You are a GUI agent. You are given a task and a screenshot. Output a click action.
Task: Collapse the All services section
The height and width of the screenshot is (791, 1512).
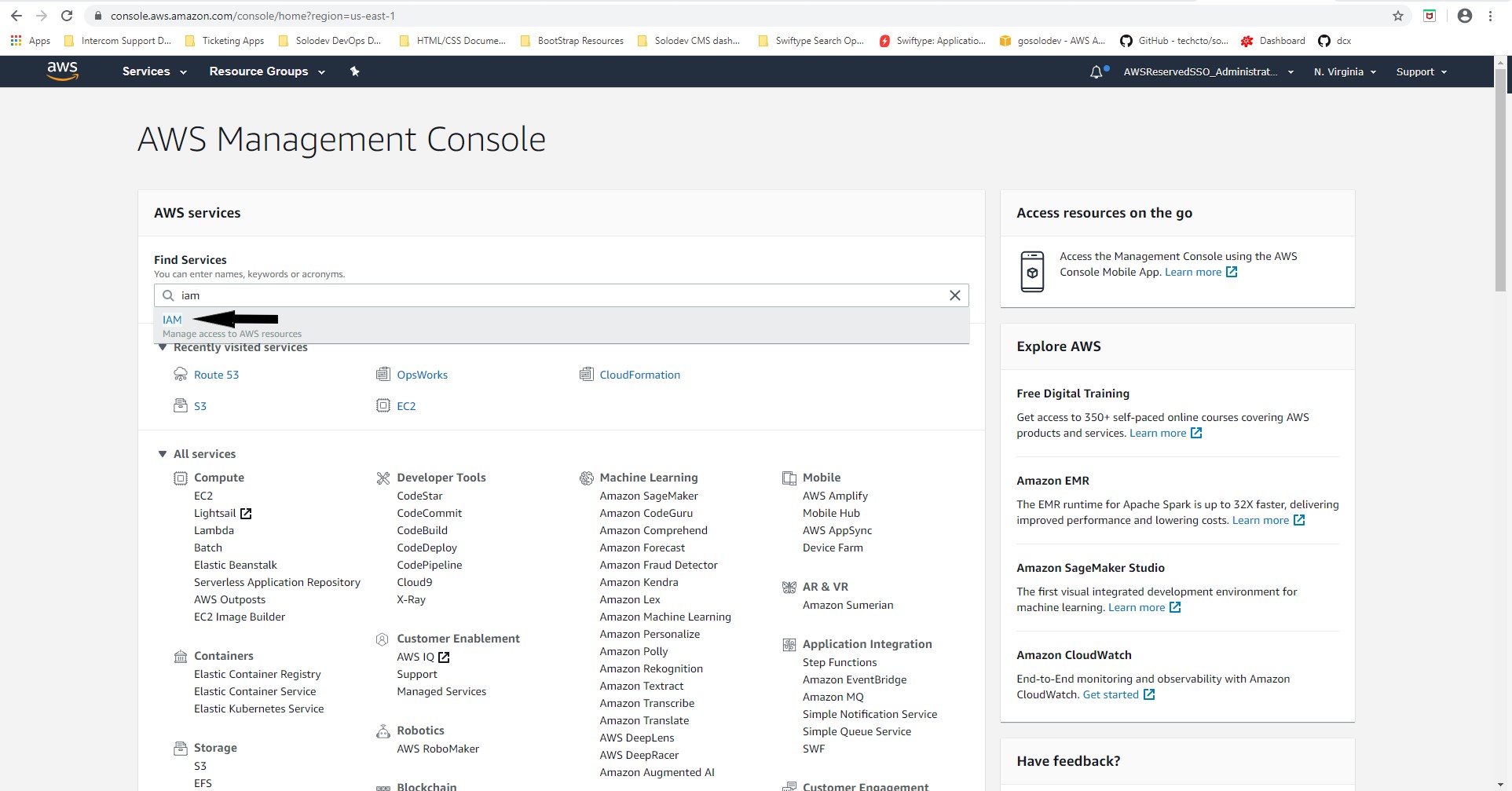pyautogui.click(x=163, y=454)
